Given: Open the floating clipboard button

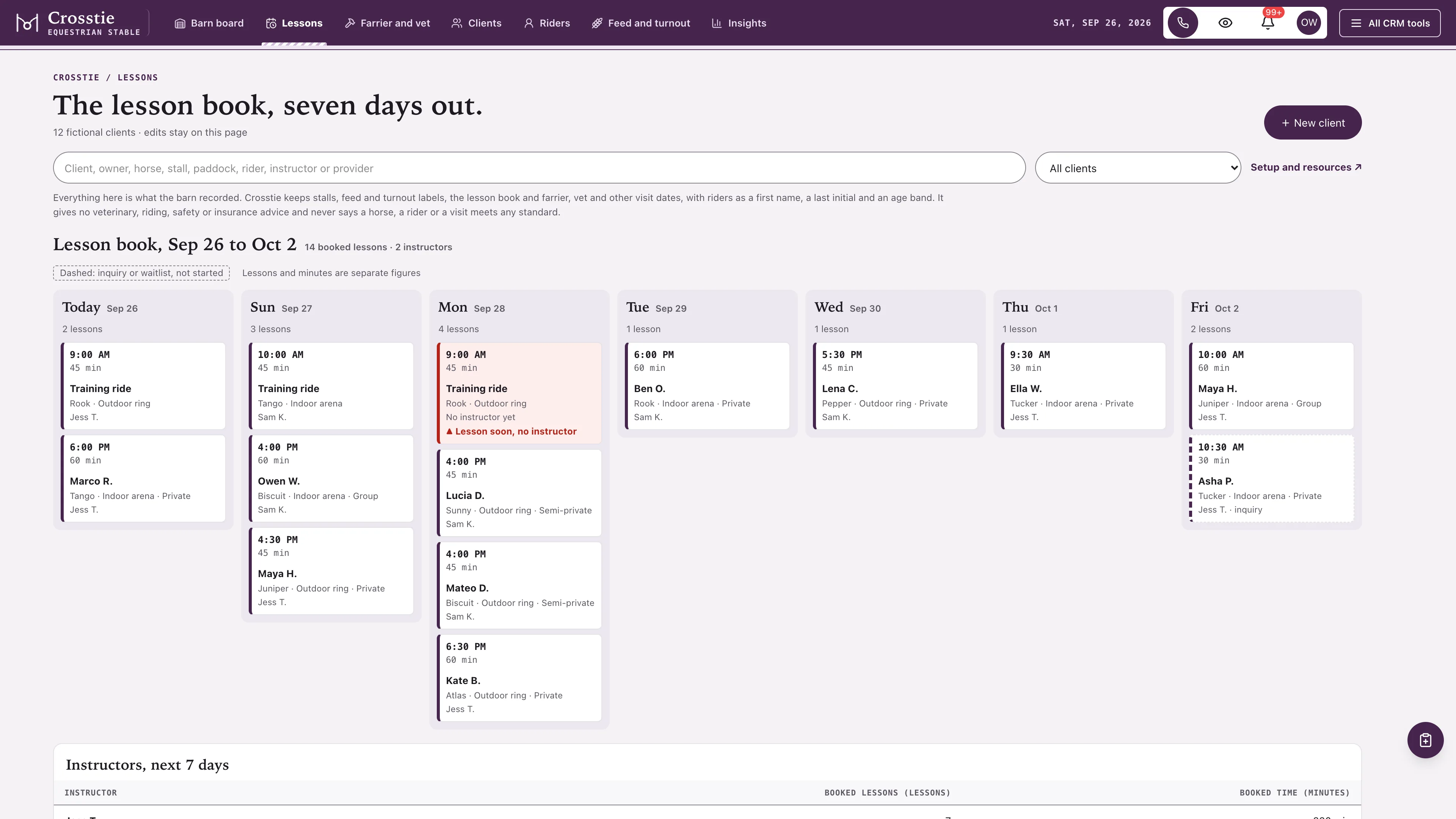Looking at the screenshot, I should click(x=1425, y=740).
